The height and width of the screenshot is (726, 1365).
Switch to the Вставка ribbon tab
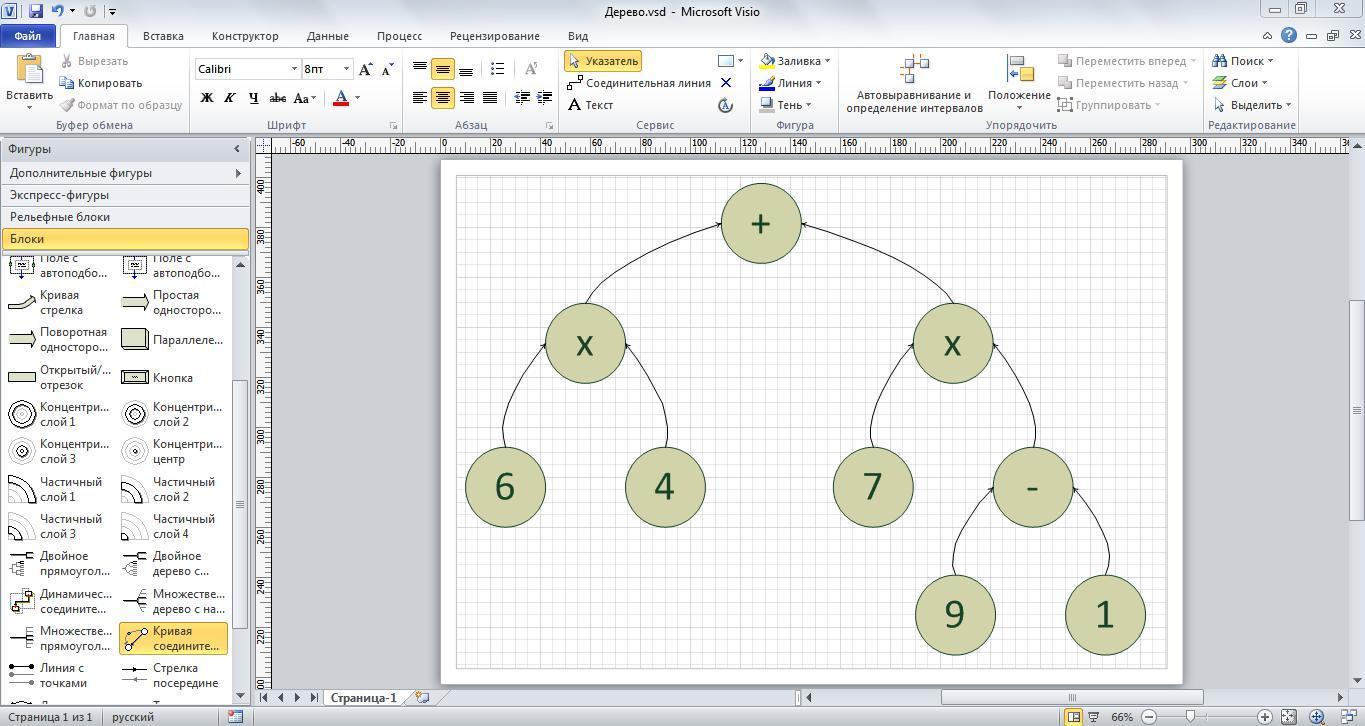point(162,36)
